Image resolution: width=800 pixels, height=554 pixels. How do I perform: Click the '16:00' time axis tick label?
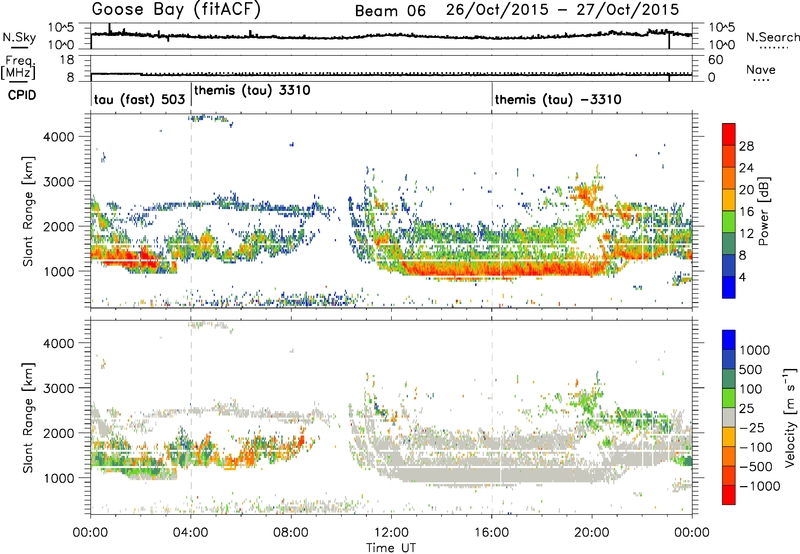(x=491, y=533)
